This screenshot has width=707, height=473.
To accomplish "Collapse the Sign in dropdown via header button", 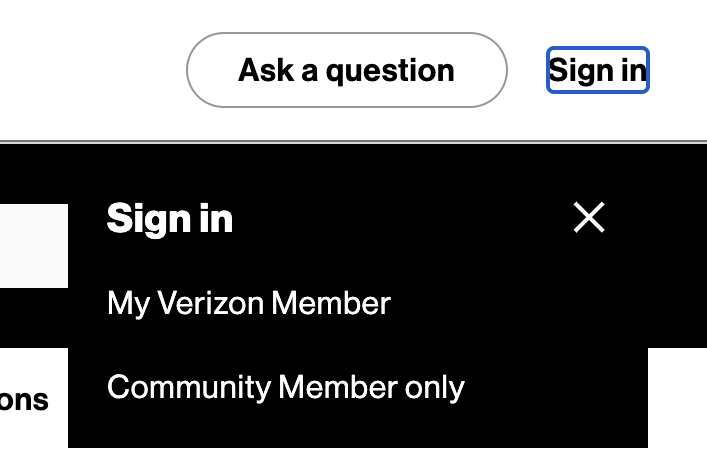I will pyautogui.click(x=598, y=70).
